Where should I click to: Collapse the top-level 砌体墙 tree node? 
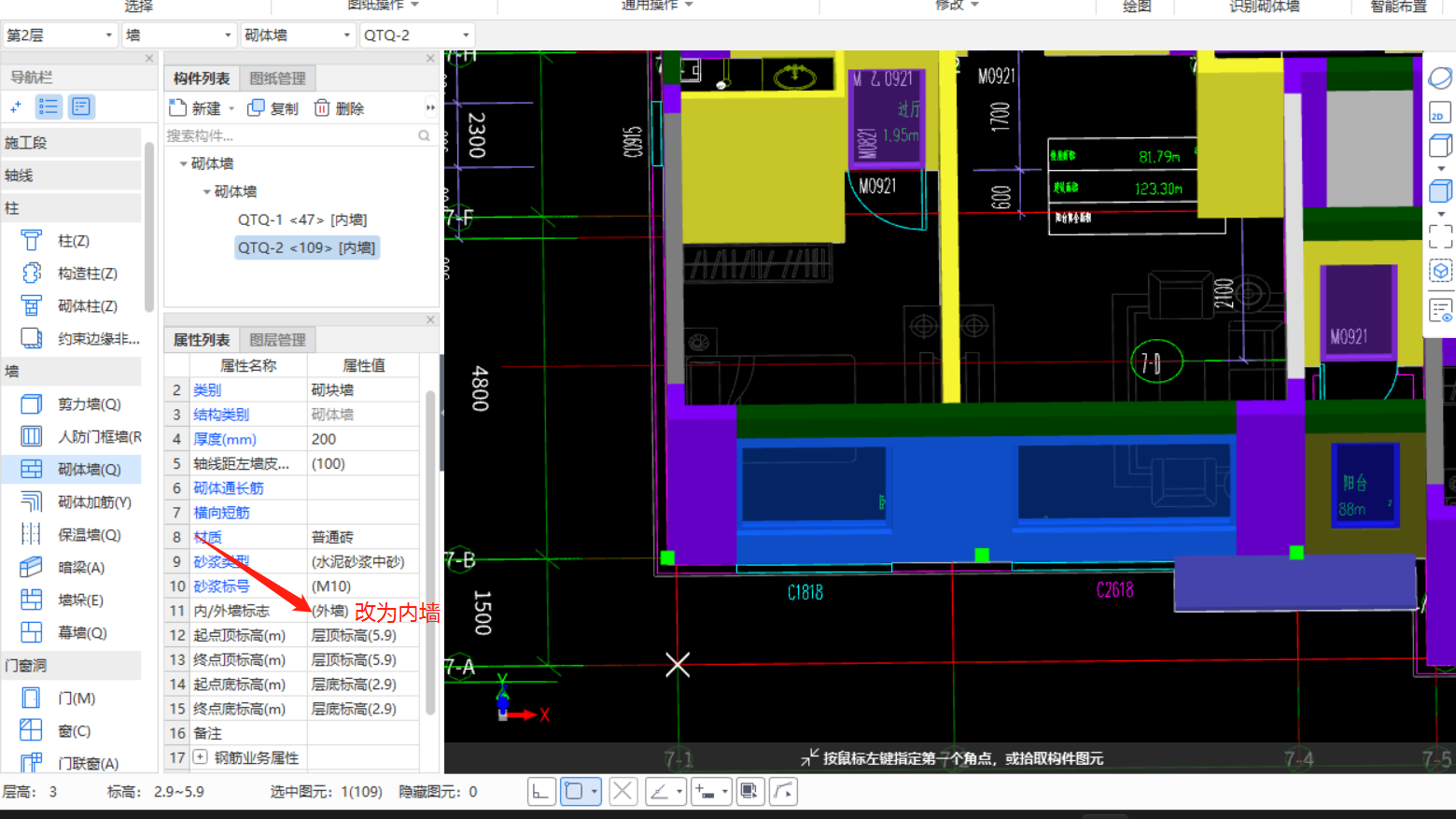(183, 163)
